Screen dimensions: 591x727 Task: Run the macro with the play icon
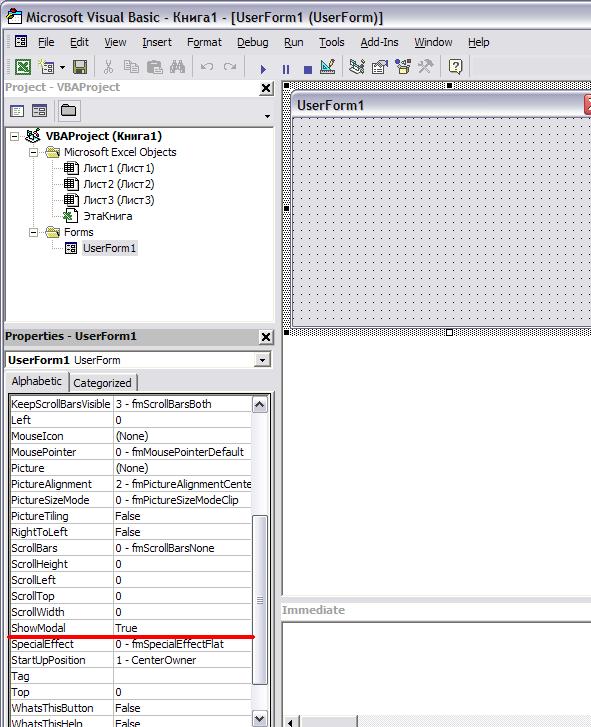tap(263, 70)
